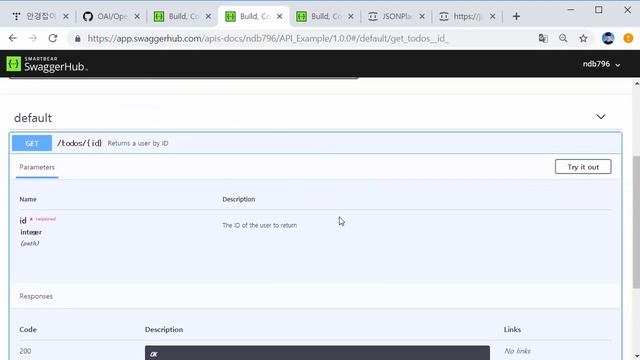Open the ndb796 account dropdown
This screenshot has width=640, height=360.
pos(602,64)
